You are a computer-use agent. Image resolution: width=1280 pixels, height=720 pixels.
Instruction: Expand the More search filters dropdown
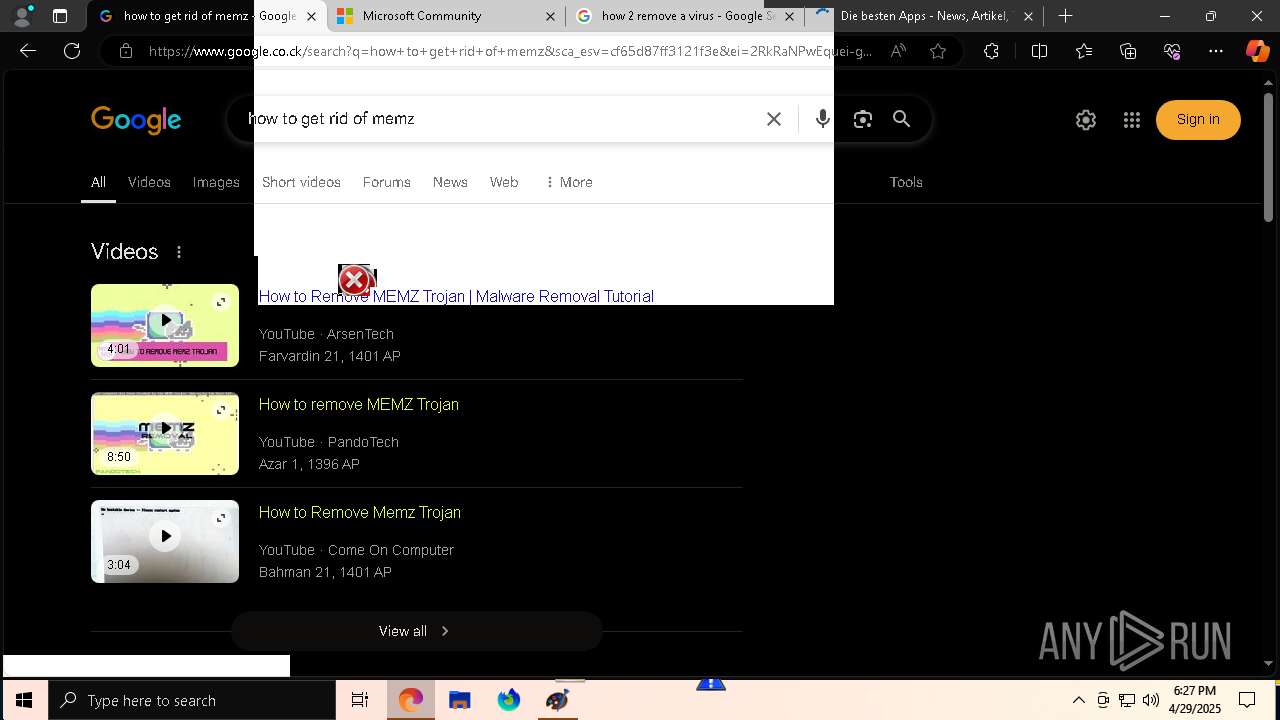point(568,182)
